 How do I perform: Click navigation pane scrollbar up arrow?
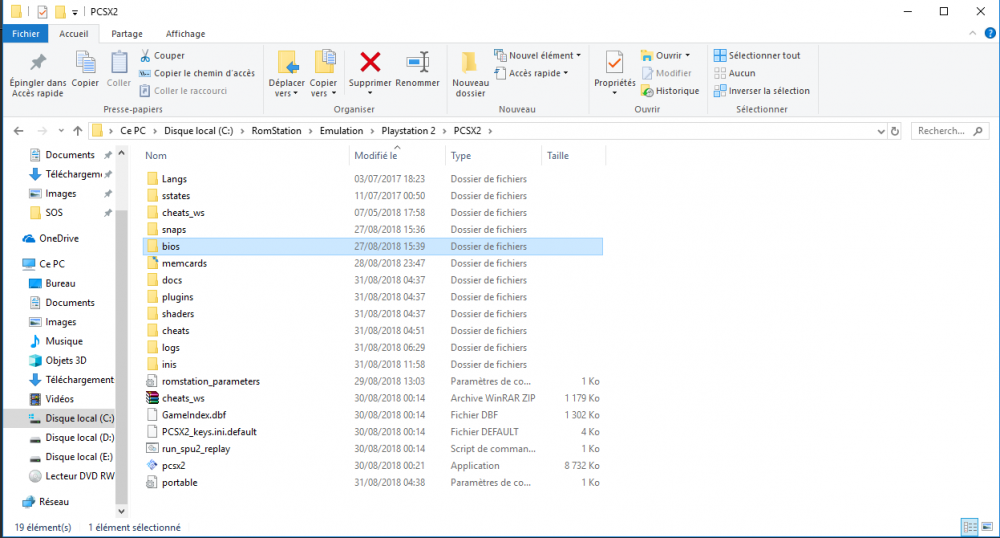point(121,153)
